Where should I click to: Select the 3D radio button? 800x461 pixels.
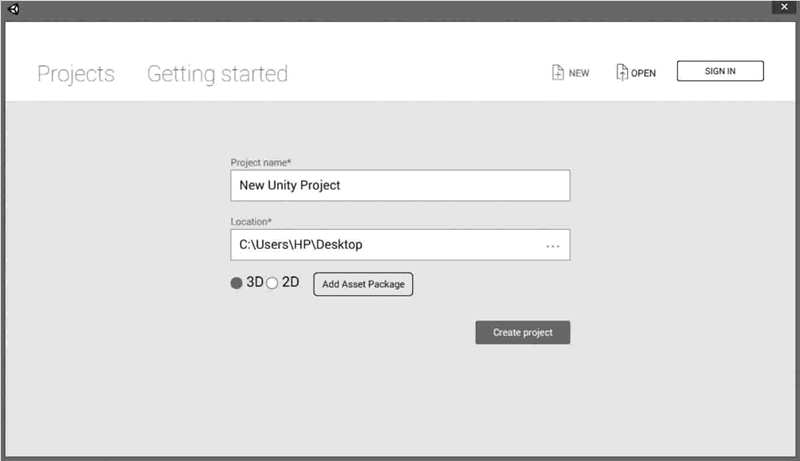tap(237, 283)
